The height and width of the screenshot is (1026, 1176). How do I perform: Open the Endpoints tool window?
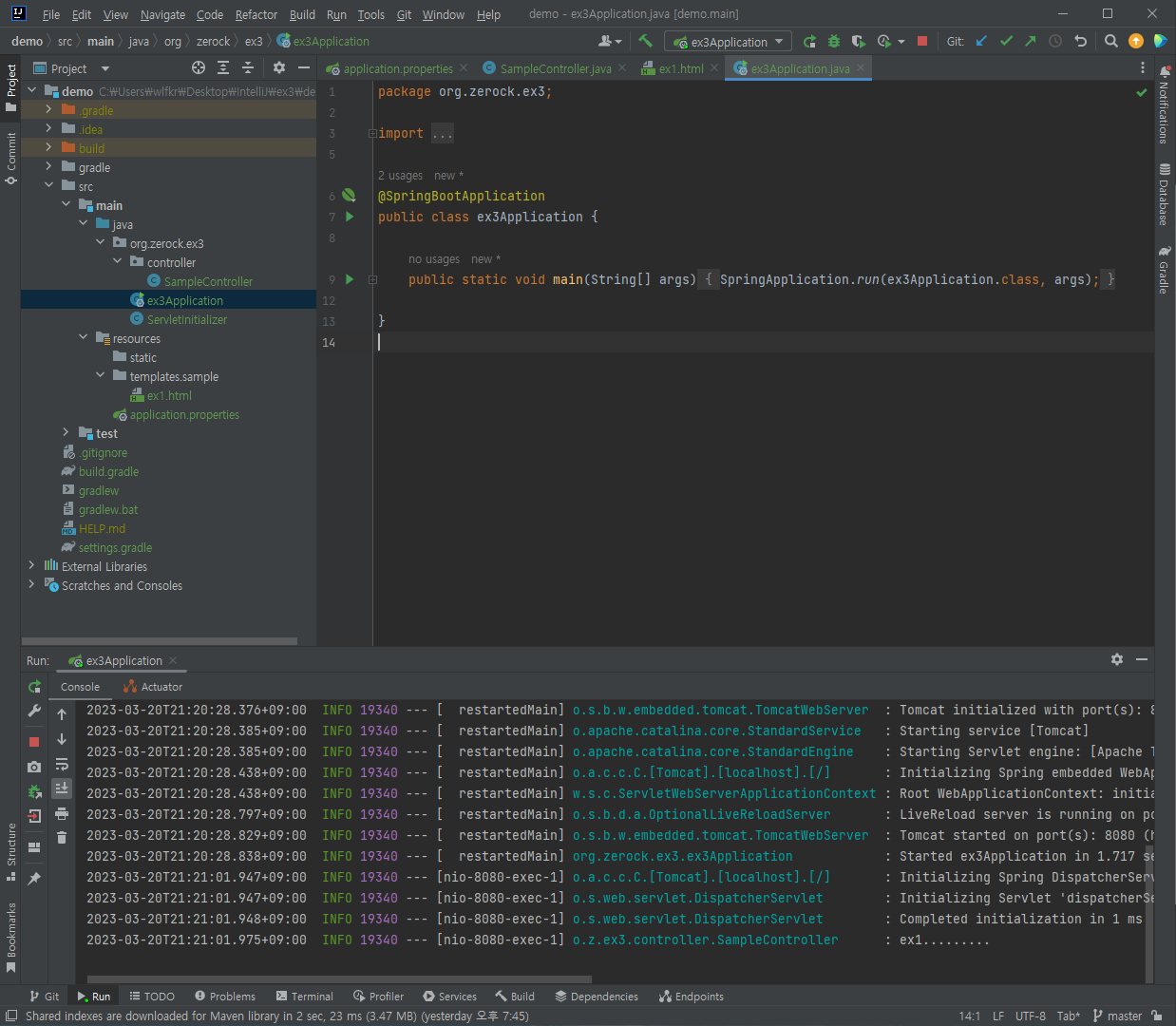tap(692, 997)
